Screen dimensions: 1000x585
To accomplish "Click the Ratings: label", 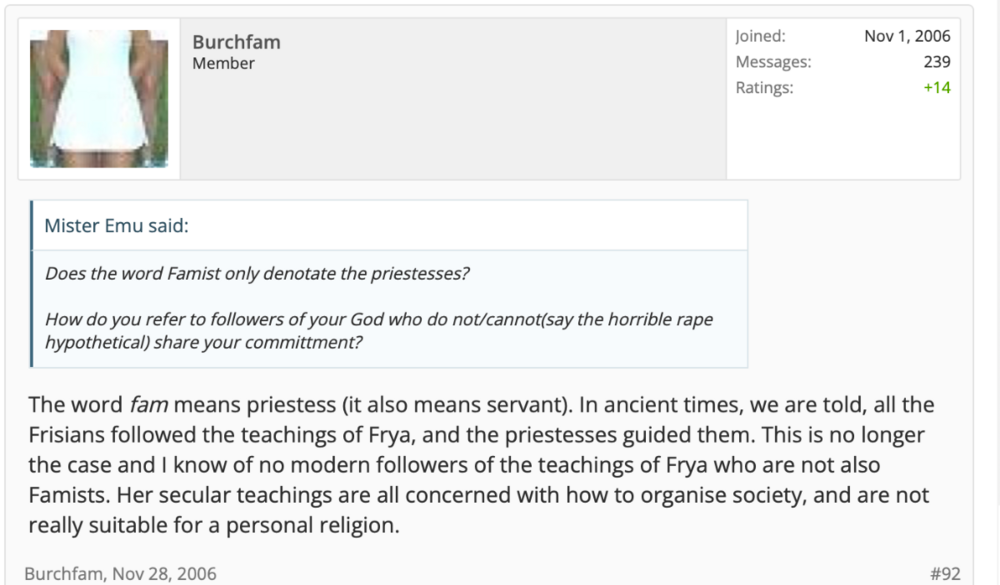I will click(764, 87).
